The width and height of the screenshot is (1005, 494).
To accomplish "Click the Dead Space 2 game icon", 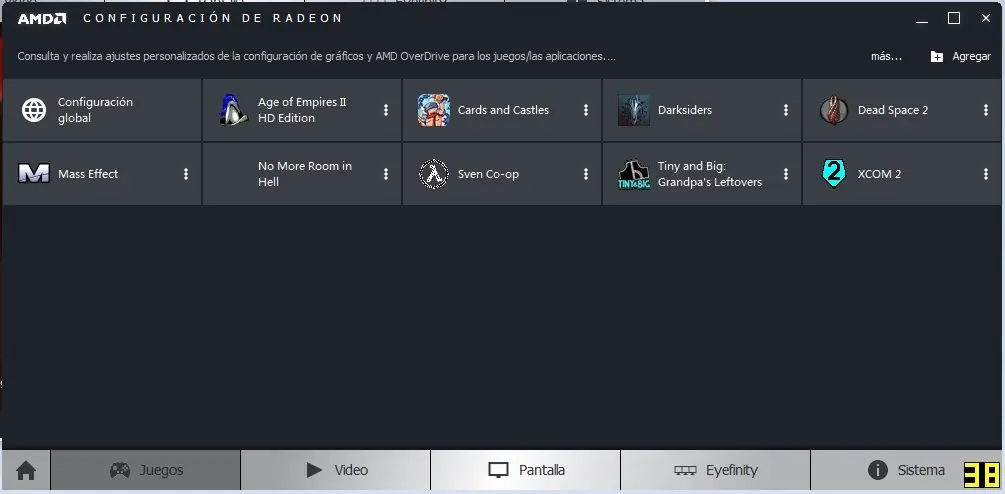I will pos(834,110).
